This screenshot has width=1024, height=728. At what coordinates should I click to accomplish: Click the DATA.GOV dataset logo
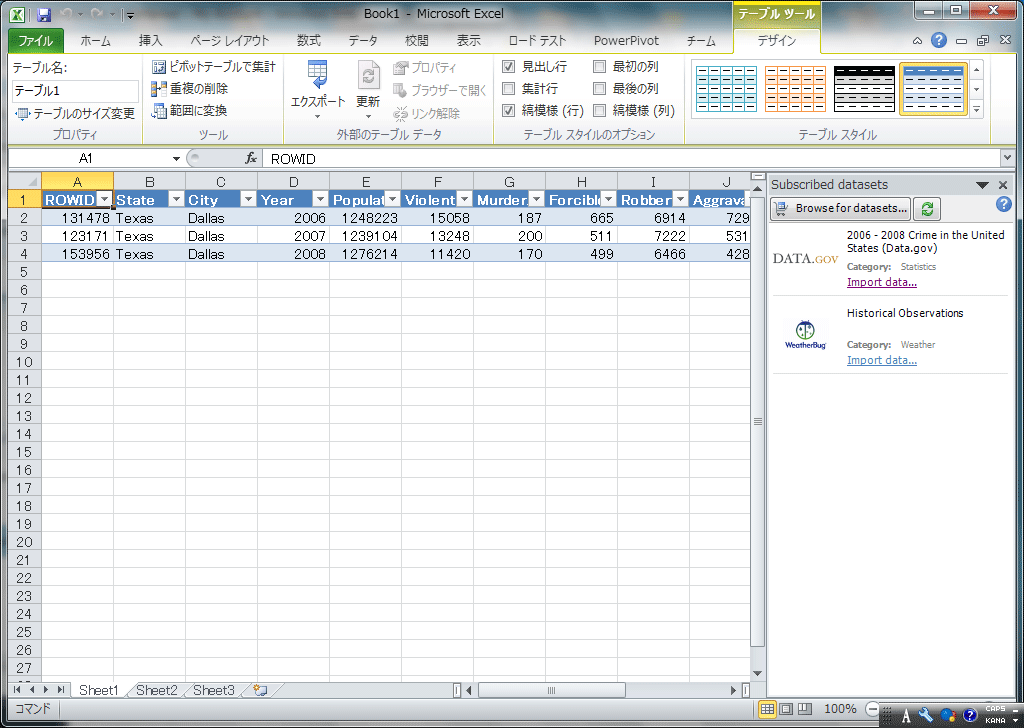pos(805,259)
